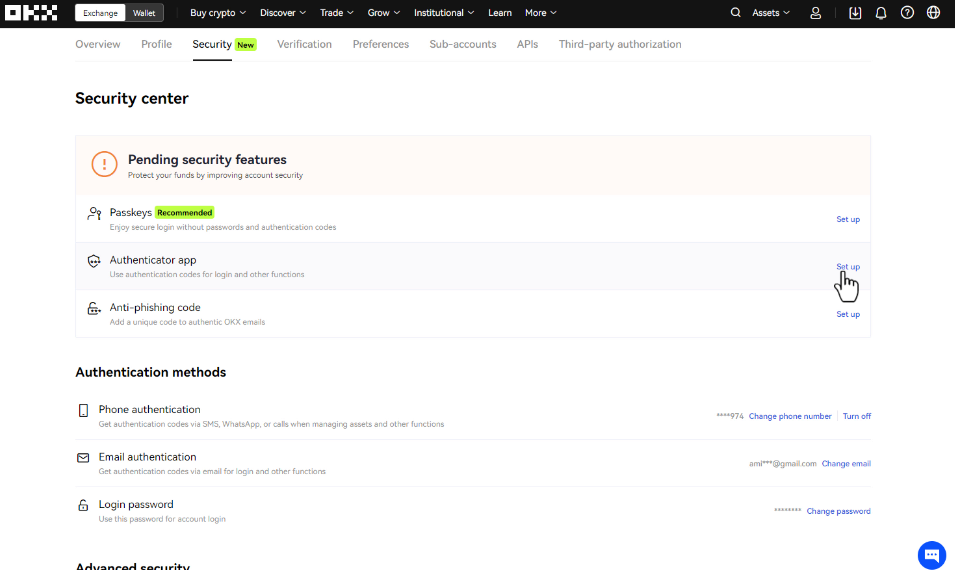Screen dimensions: 955x570
Task: Click the download app icon
Action: (x=855, y=13)
